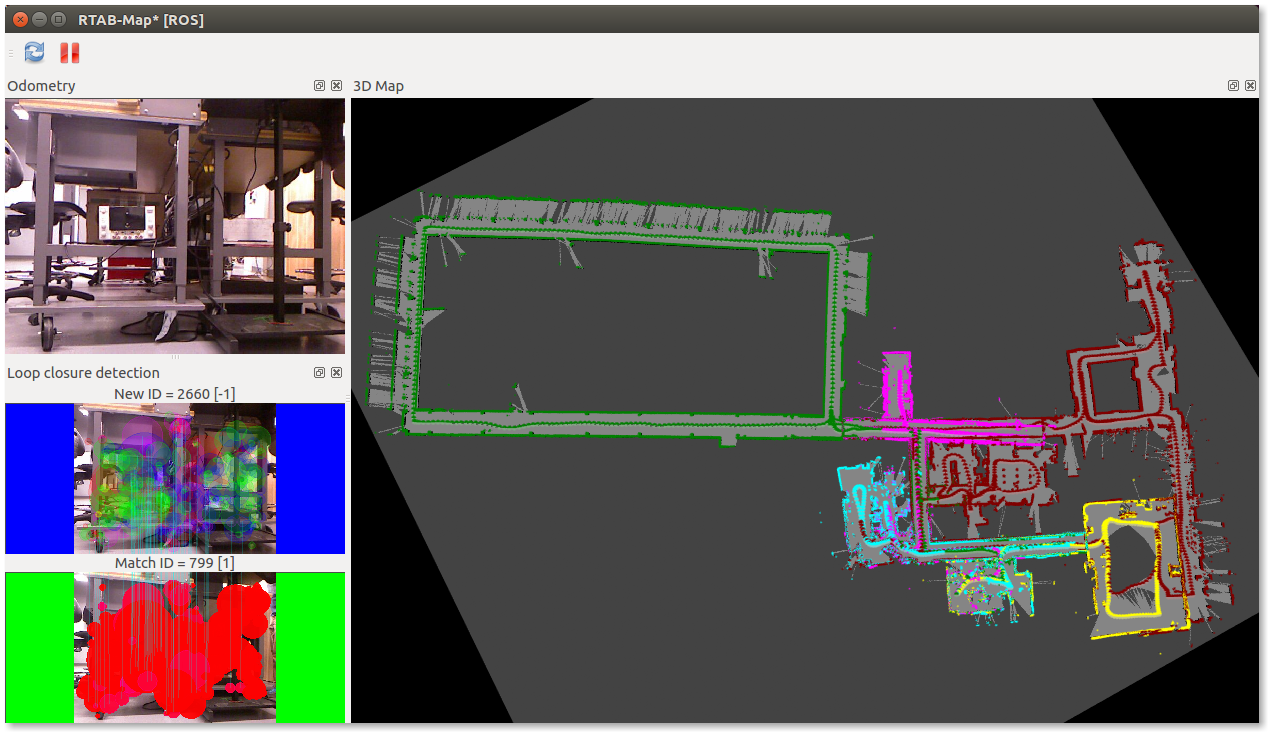Click the 3D Map panel title
The height and width of the screenshot is (732, 1268).
point(379,86)
